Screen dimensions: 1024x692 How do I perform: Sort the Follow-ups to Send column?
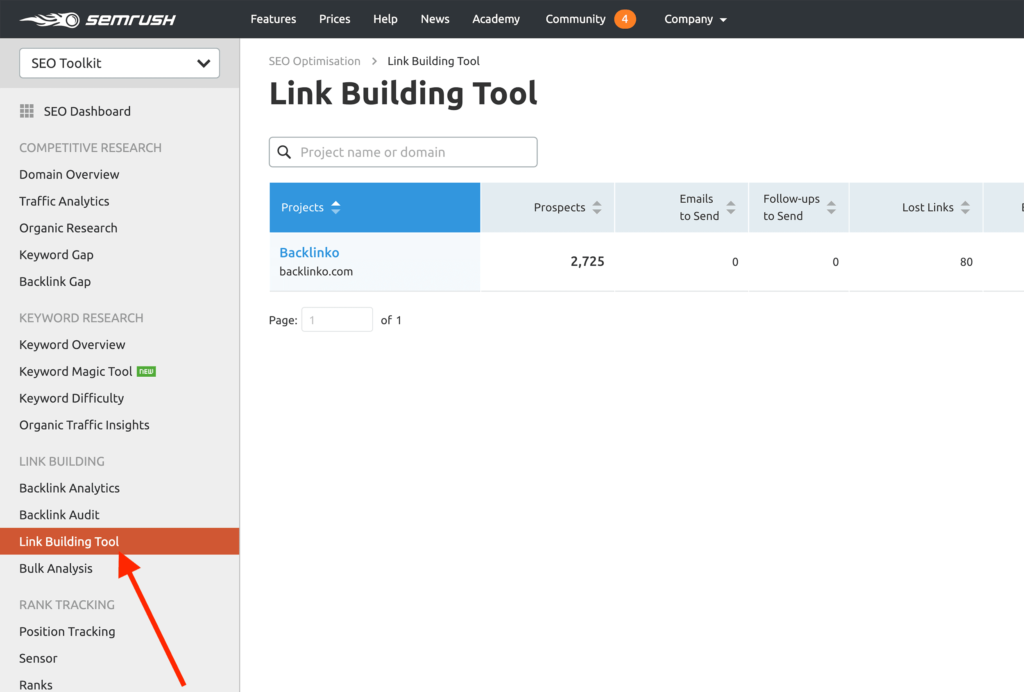pos(831,207)
